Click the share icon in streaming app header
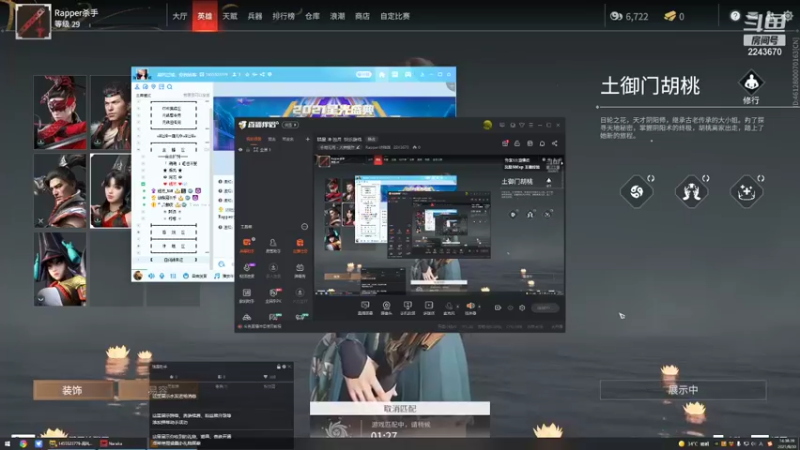 555,143
